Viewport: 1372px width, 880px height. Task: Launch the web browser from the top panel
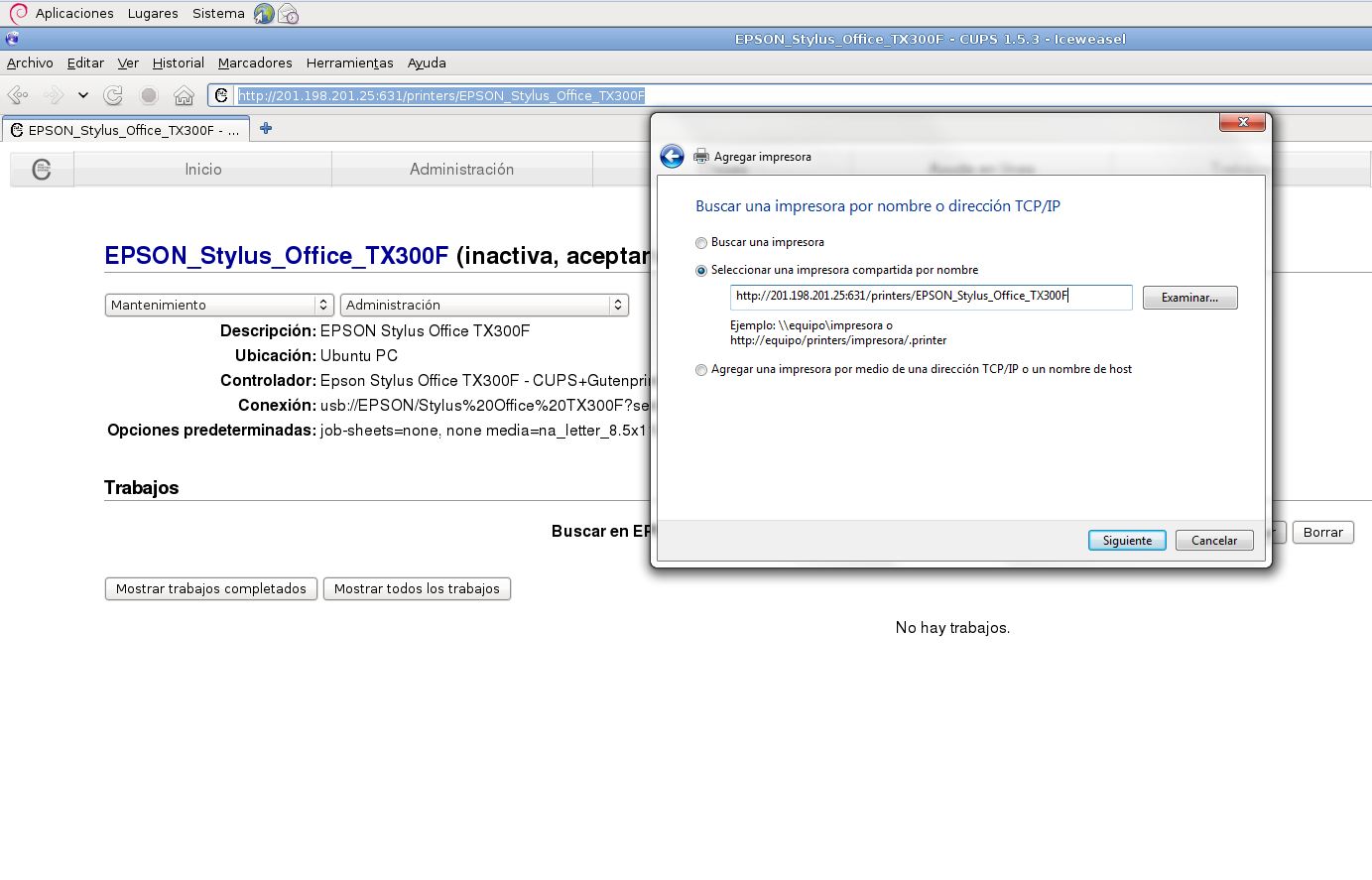(264, 13)
